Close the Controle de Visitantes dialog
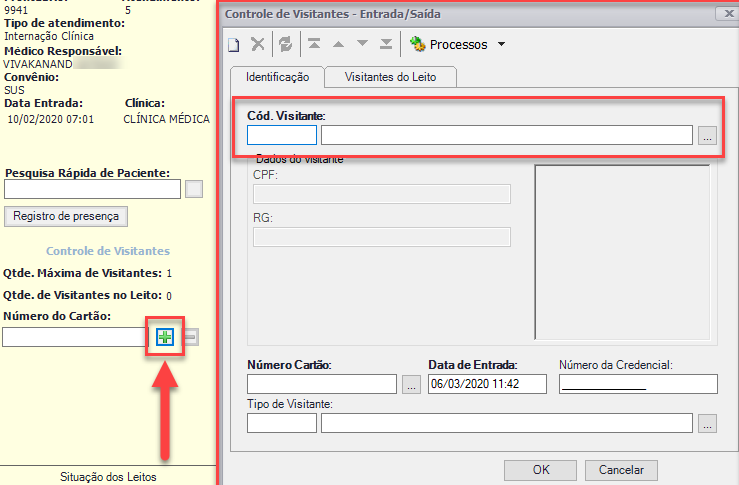Image resolution: width=739 pixels, height=485 pixels. [x=728, y=13]
